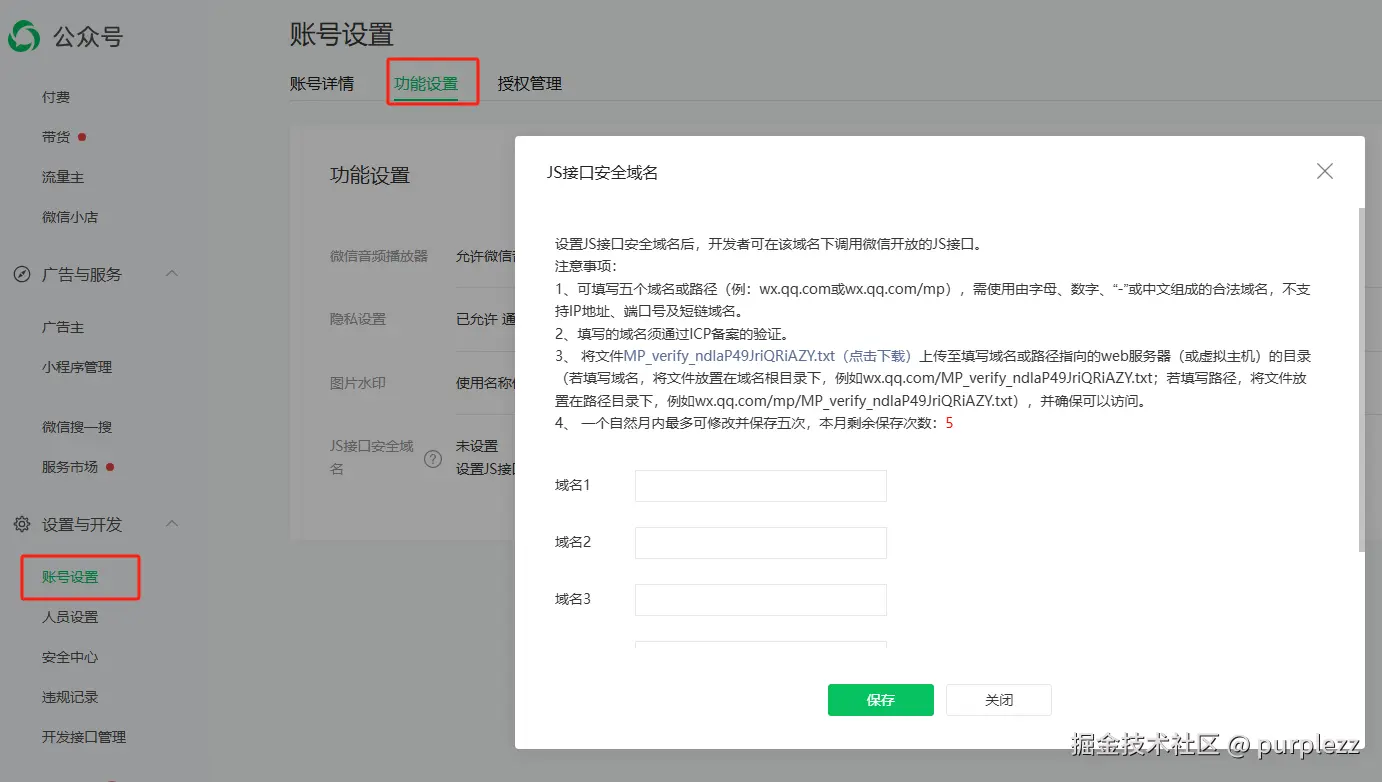1382x782 pixels.
Task: Open 开发接口管理 in the sidebar
Action: (x=84, y=737)
